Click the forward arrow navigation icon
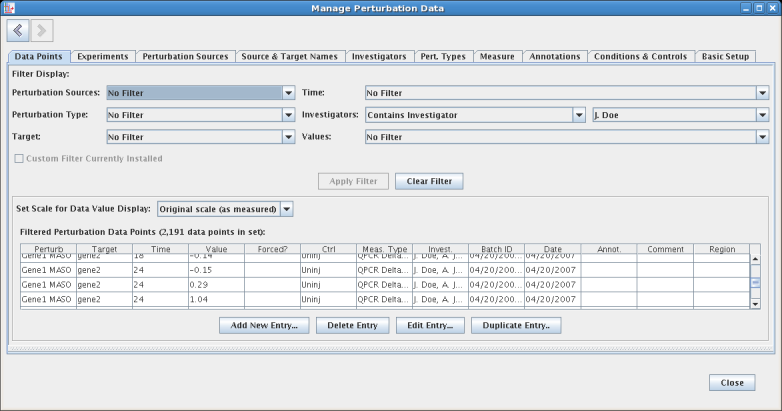 (x=43, y=31)
